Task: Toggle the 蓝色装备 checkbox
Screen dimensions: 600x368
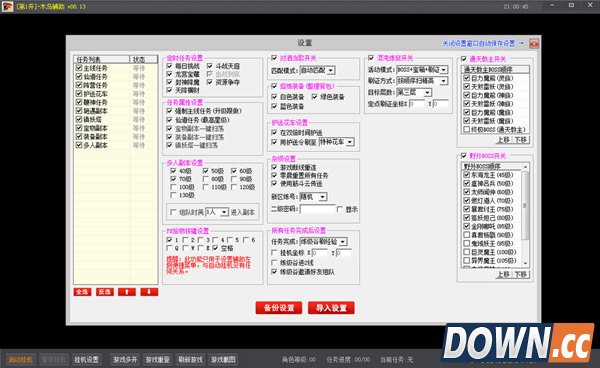Action: pyautogui.click(x=274, y=106)
